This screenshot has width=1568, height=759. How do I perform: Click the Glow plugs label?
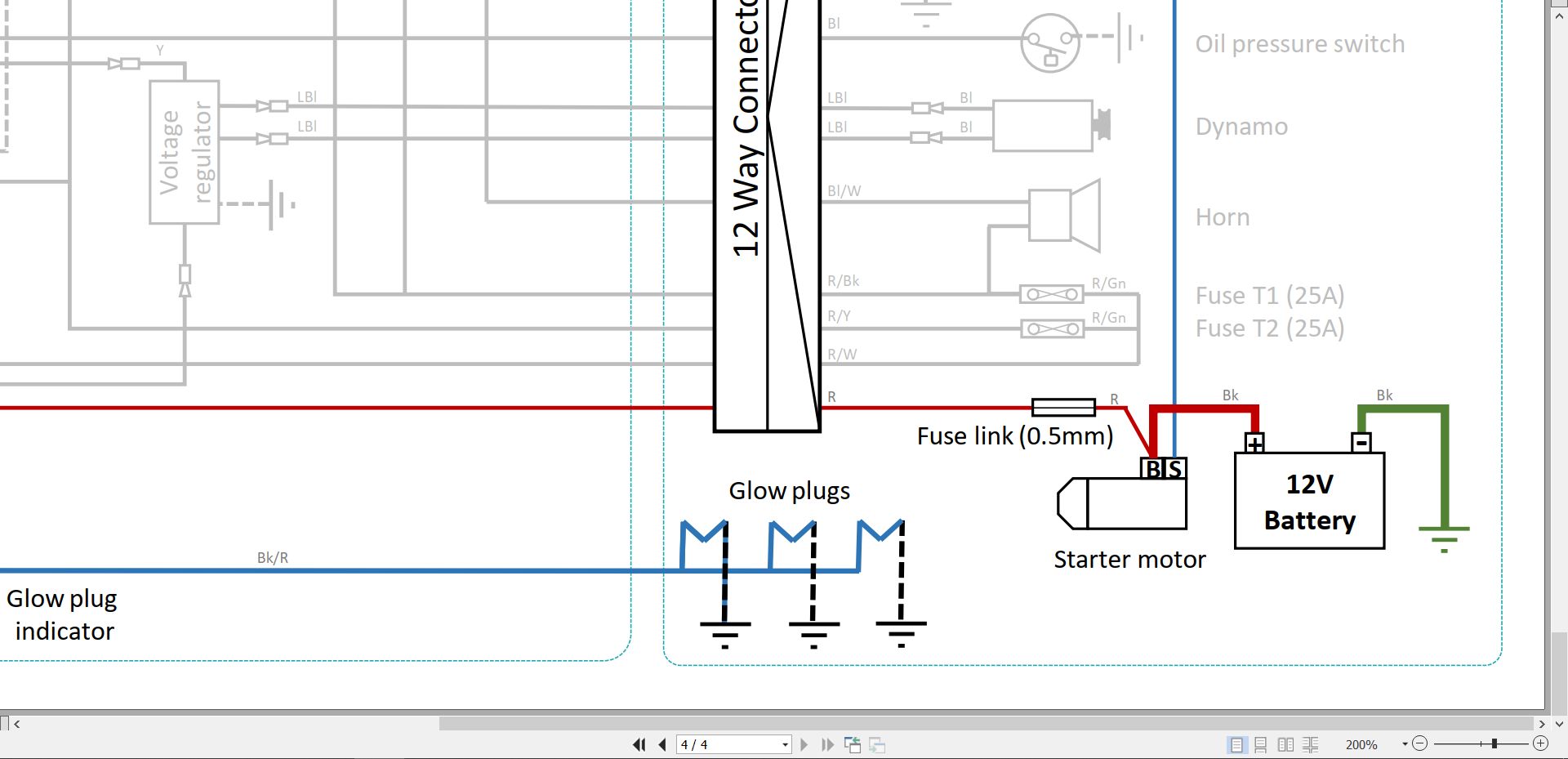(789, 491)
